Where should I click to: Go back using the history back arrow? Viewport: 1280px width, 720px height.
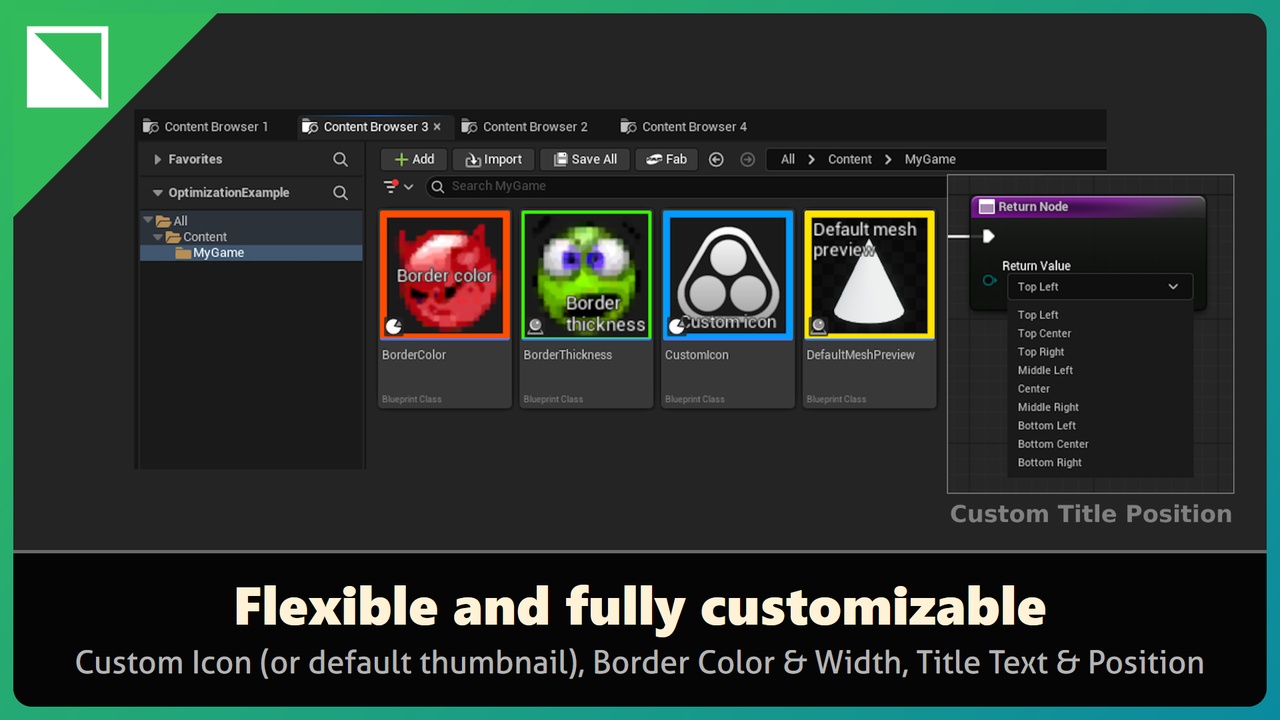pos(716,159)
